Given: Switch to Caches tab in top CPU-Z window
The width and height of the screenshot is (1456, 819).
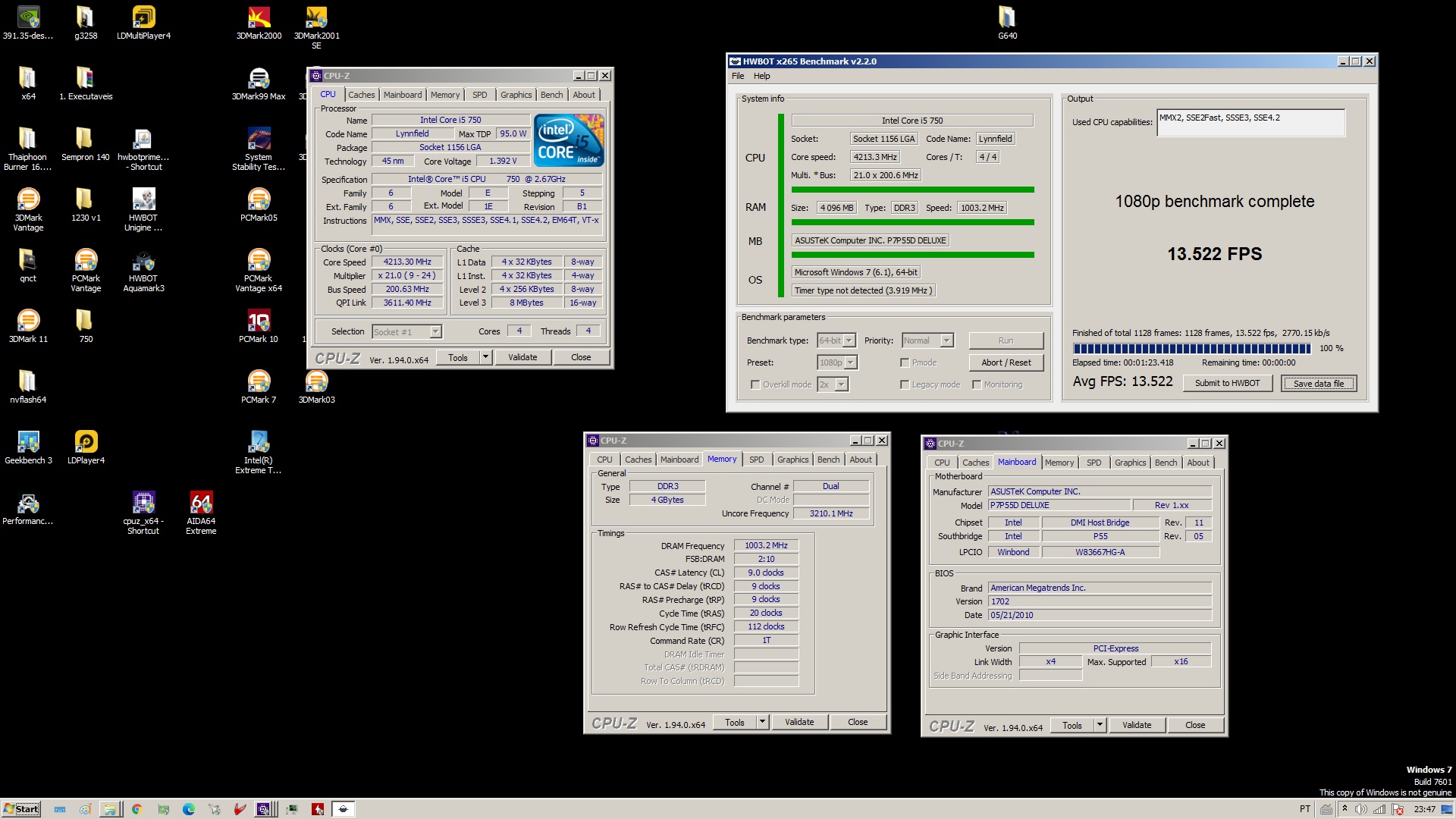Looking at the screenshot, I should click(x=362, y=95).
